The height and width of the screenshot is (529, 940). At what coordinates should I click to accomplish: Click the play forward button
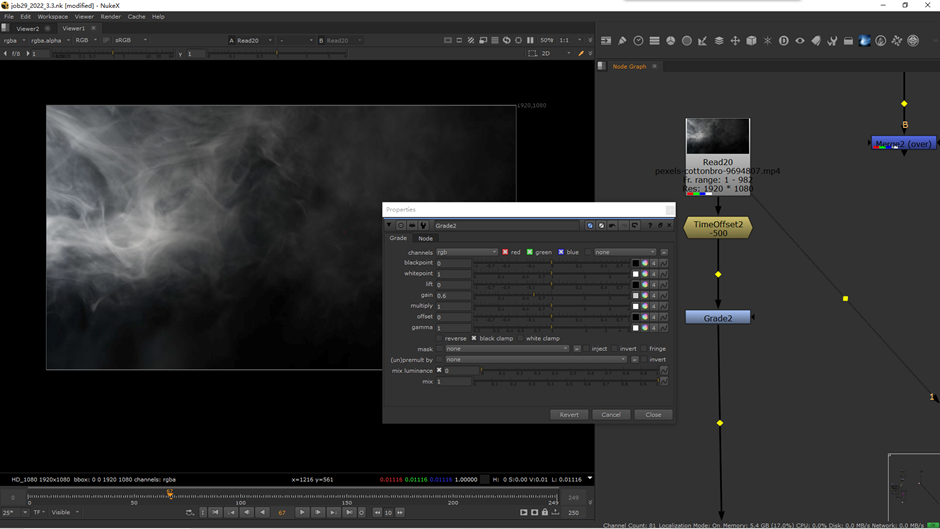point(302,512)
